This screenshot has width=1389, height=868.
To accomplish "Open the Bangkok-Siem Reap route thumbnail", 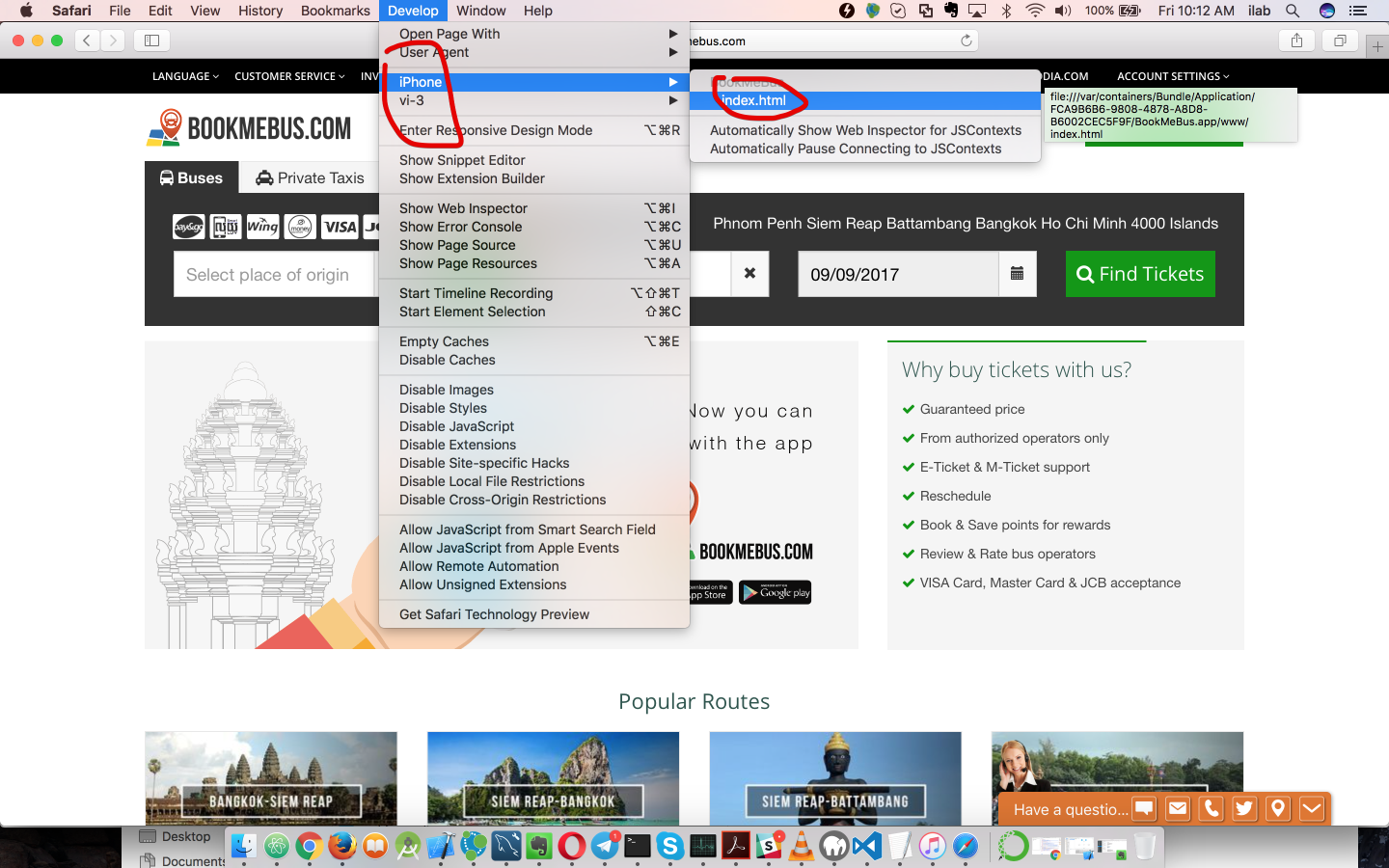I will pos(271,777).
